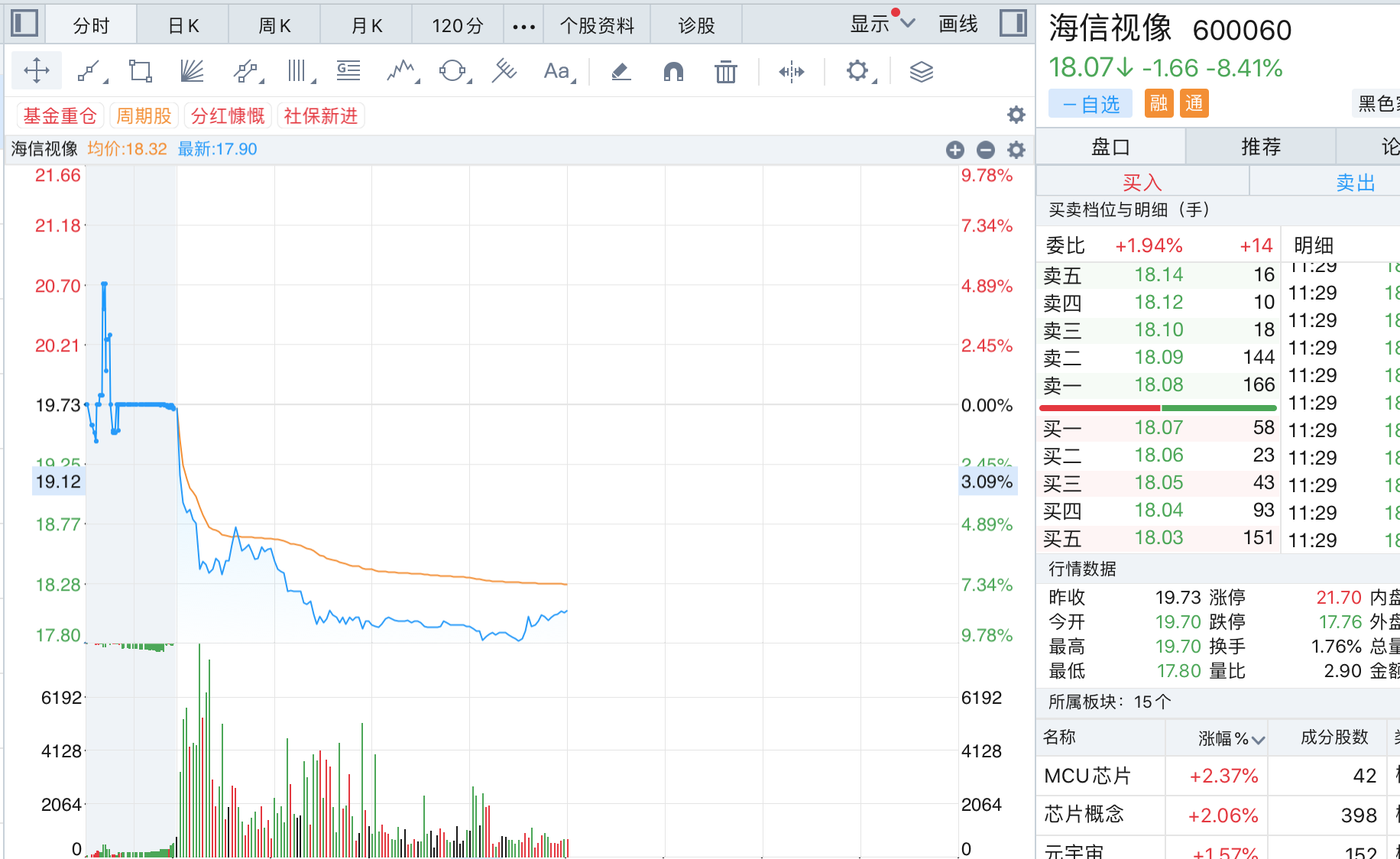
Task: Open the three-dots more periods menu
Action: (523, 27)
